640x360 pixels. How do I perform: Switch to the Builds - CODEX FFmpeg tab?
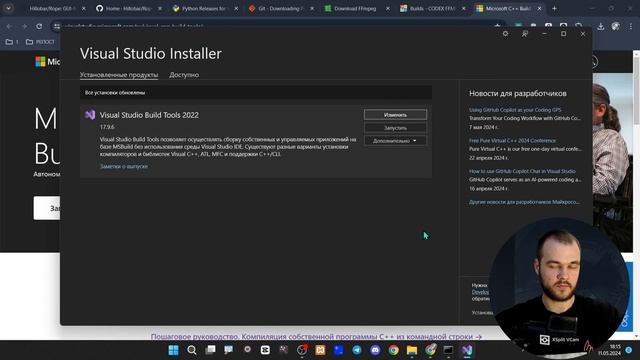(x=432, y=8)
